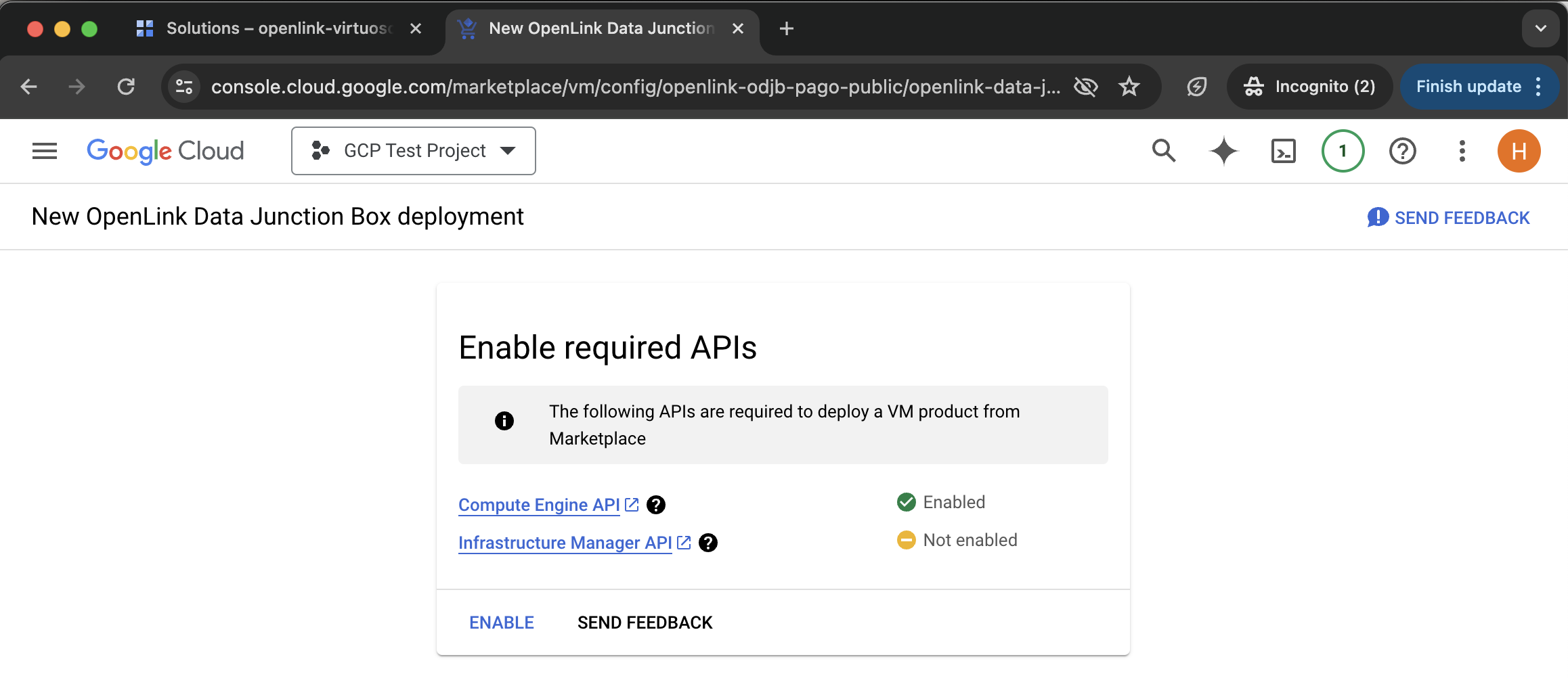
Task: Click the yellow Not enabled status icon
Action: point(907,540)
